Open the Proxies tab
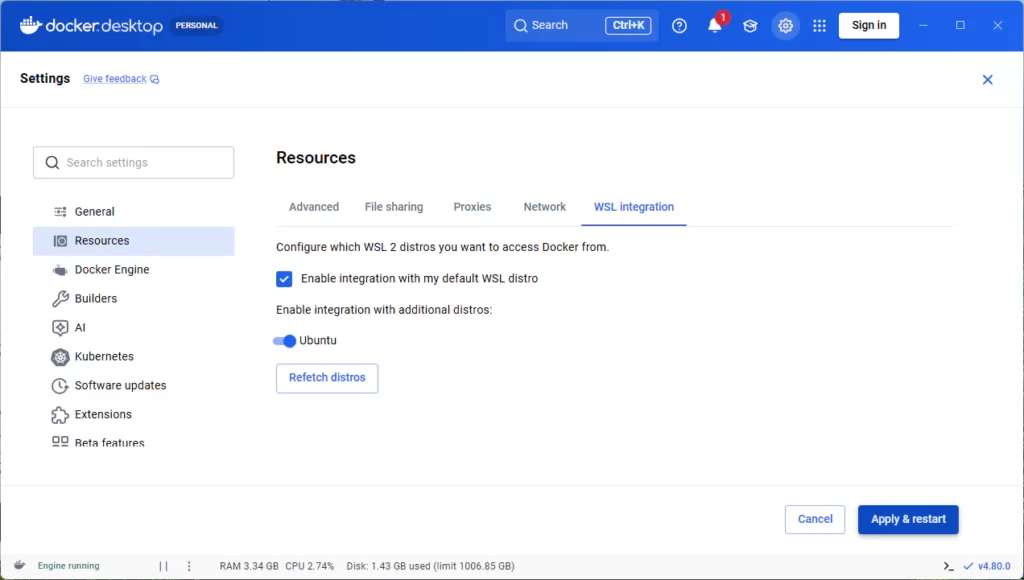The height and width of the screenshot is (580, 1024). (x=472, y=207)
